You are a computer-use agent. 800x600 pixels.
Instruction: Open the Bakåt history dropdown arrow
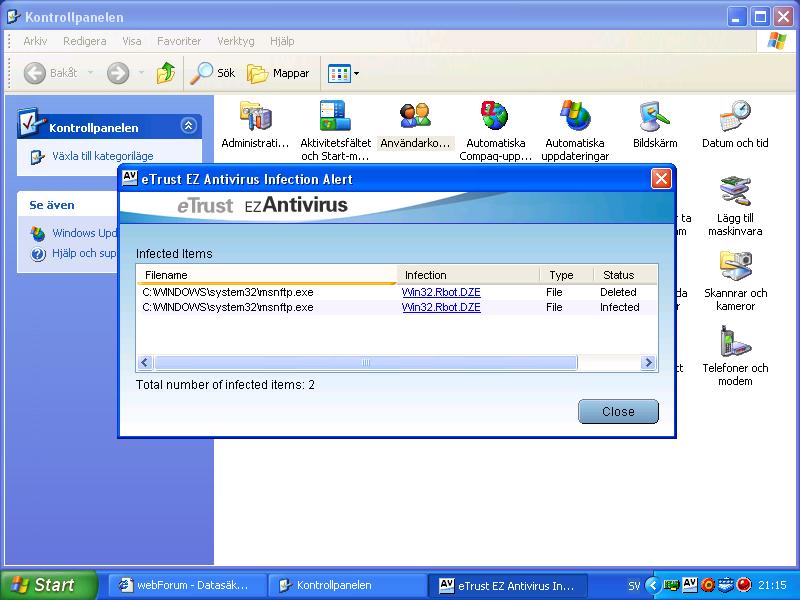coord(90,73)
